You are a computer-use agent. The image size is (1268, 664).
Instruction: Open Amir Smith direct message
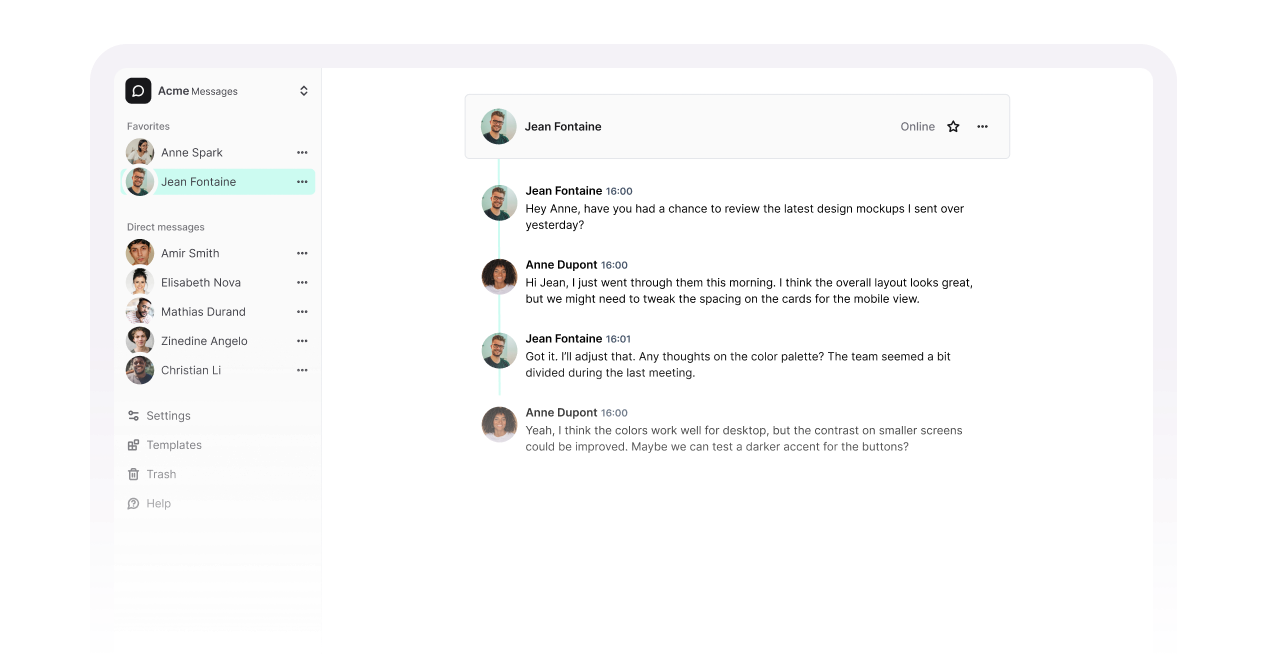click(219, 253)
